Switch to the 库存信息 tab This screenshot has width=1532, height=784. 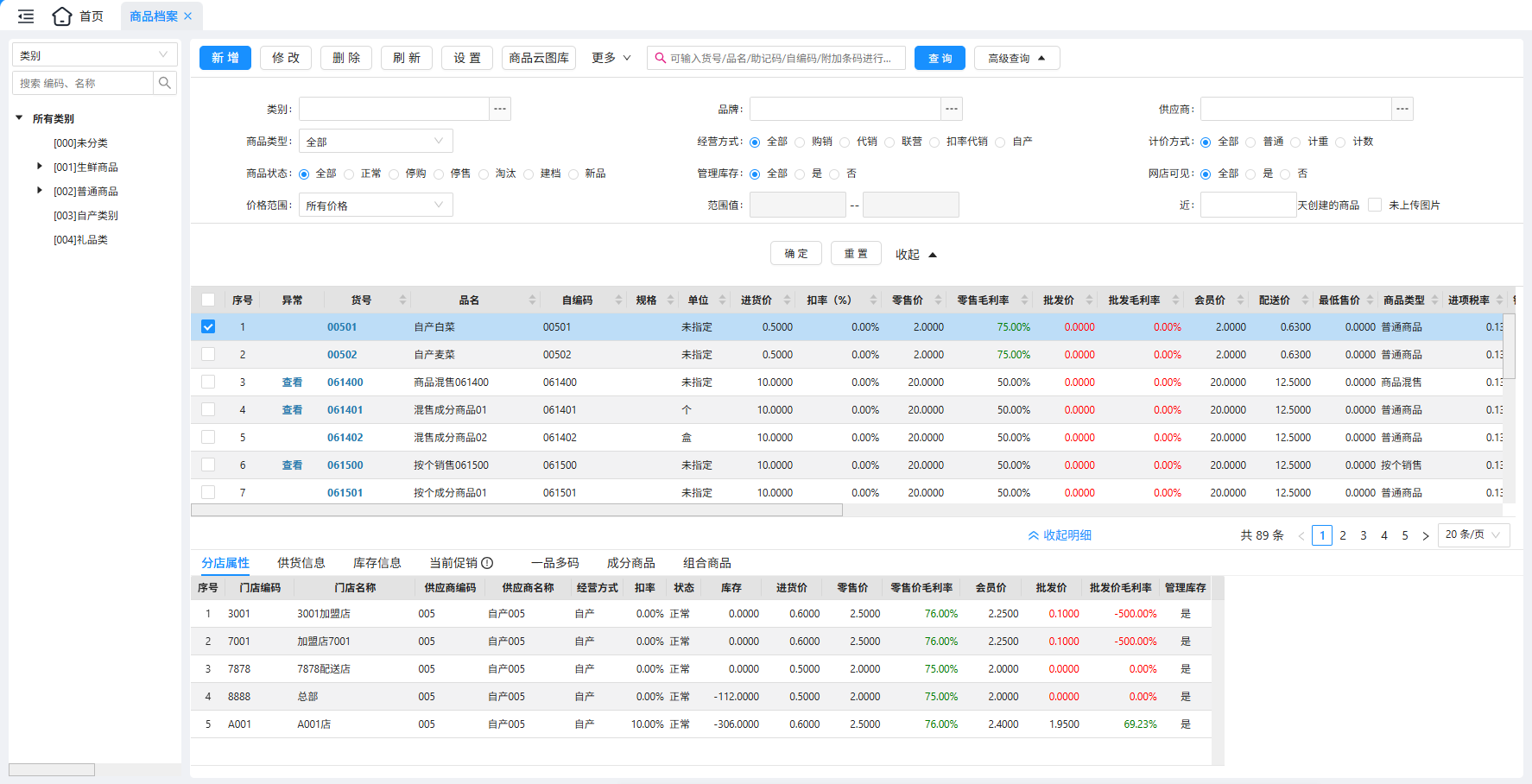tap(377, 563)
